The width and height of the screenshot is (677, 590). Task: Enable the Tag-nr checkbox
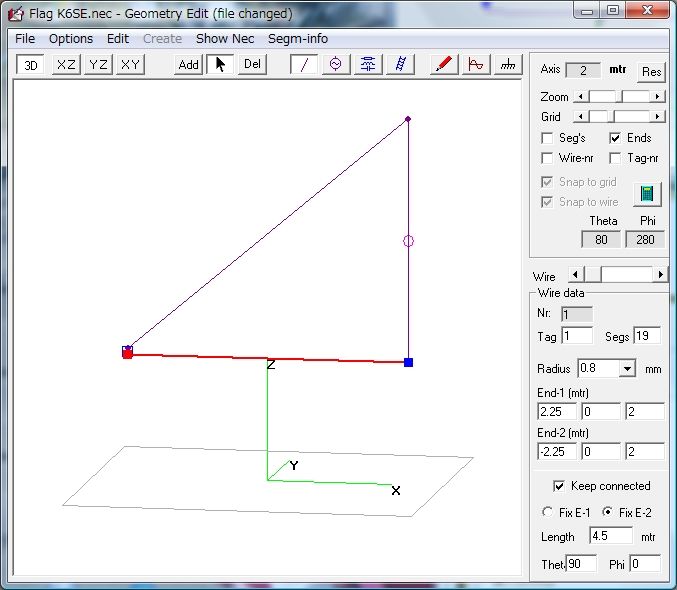615,158
